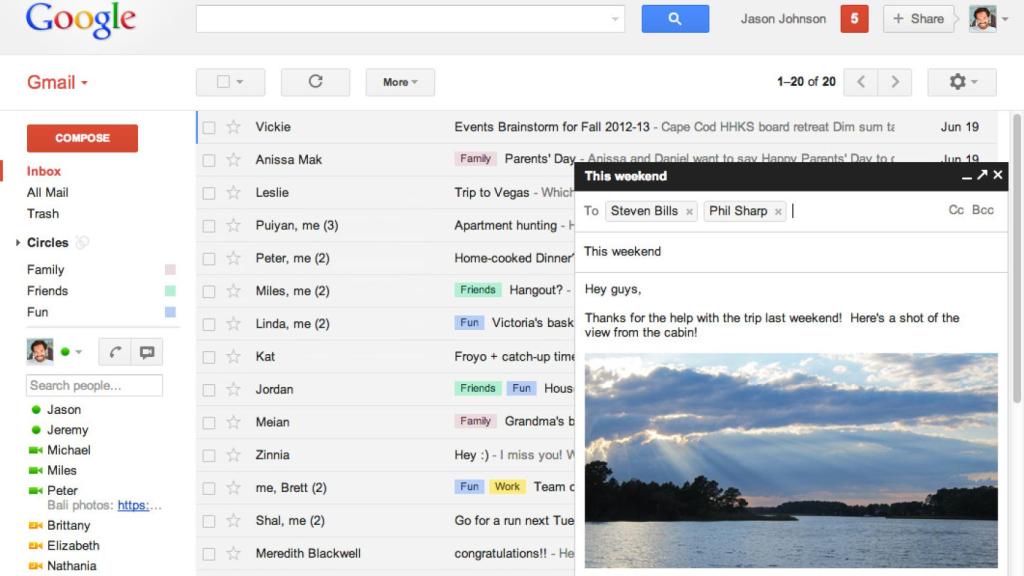Open the red notifications counter
The image size is (1024, 576).
(854, 19)
